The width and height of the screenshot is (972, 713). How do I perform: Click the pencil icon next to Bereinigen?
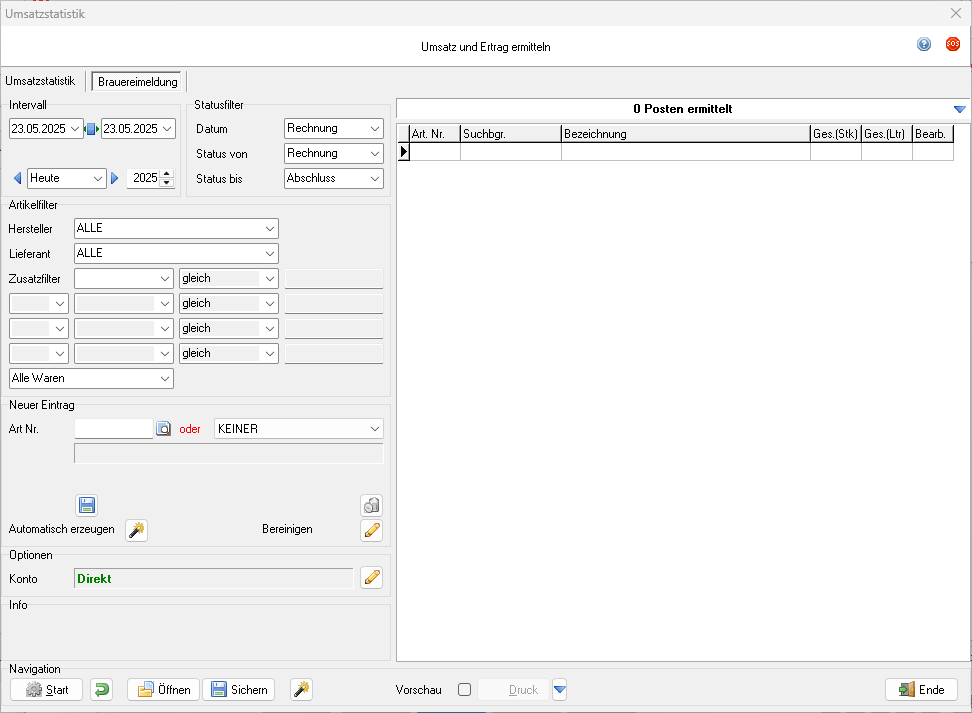click(x=371, y=530)
